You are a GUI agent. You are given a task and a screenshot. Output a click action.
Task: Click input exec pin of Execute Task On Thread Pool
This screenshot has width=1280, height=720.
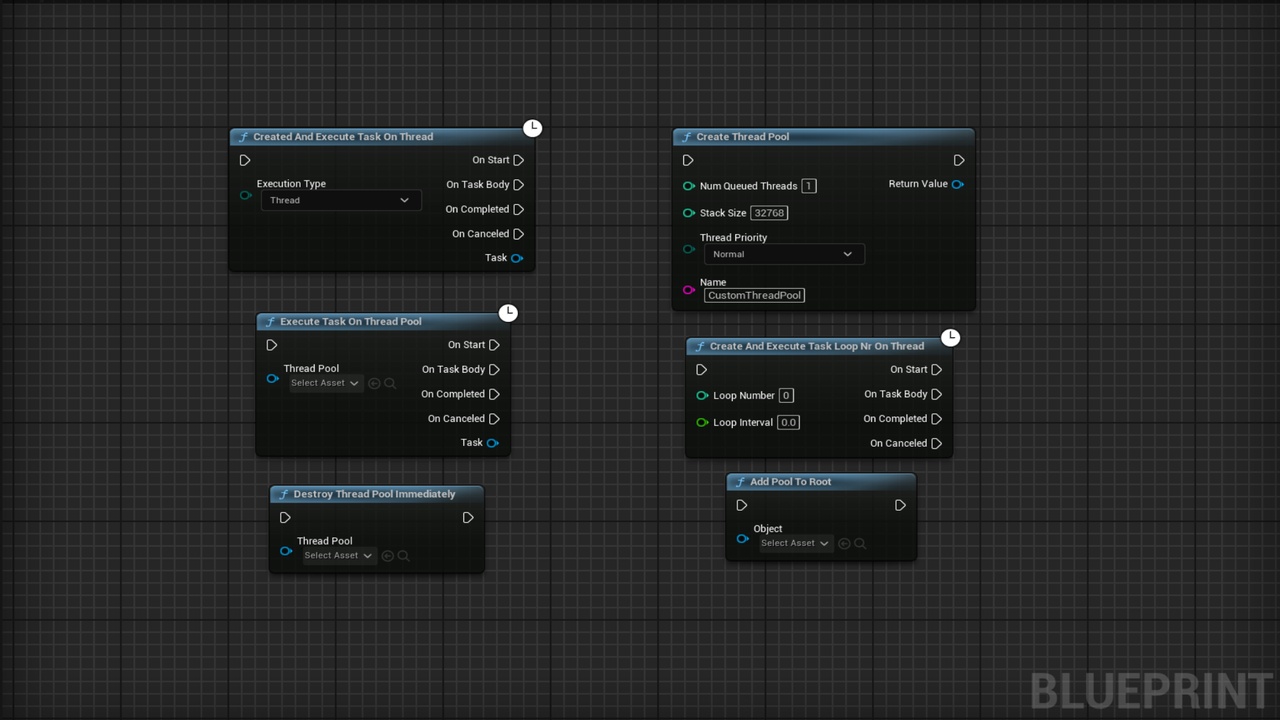pos(272,345)
